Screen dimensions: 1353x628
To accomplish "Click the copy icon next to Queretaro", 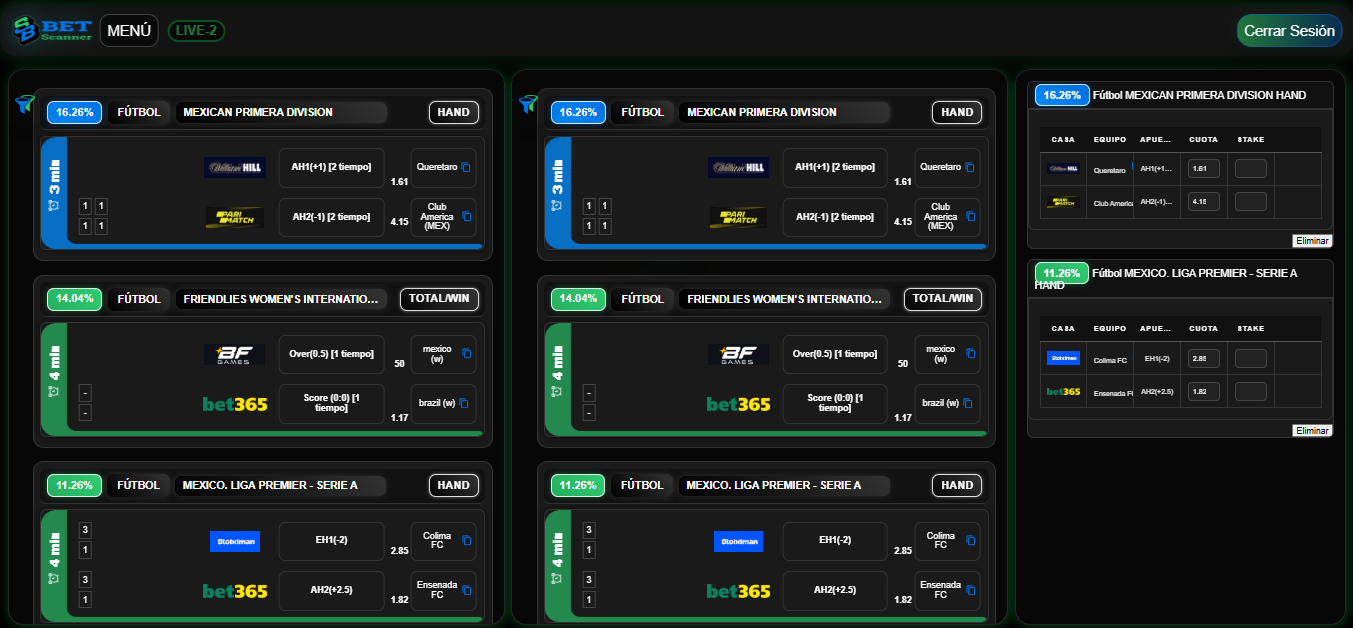I will point(466,168).
